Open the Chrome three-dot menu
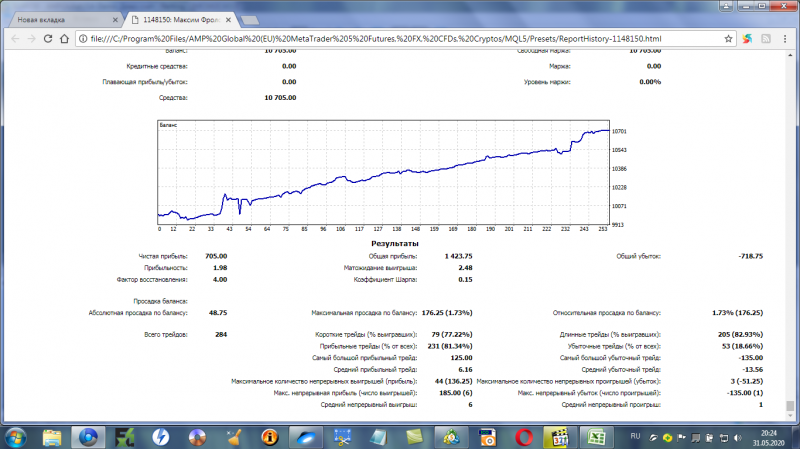 point(785,39)
